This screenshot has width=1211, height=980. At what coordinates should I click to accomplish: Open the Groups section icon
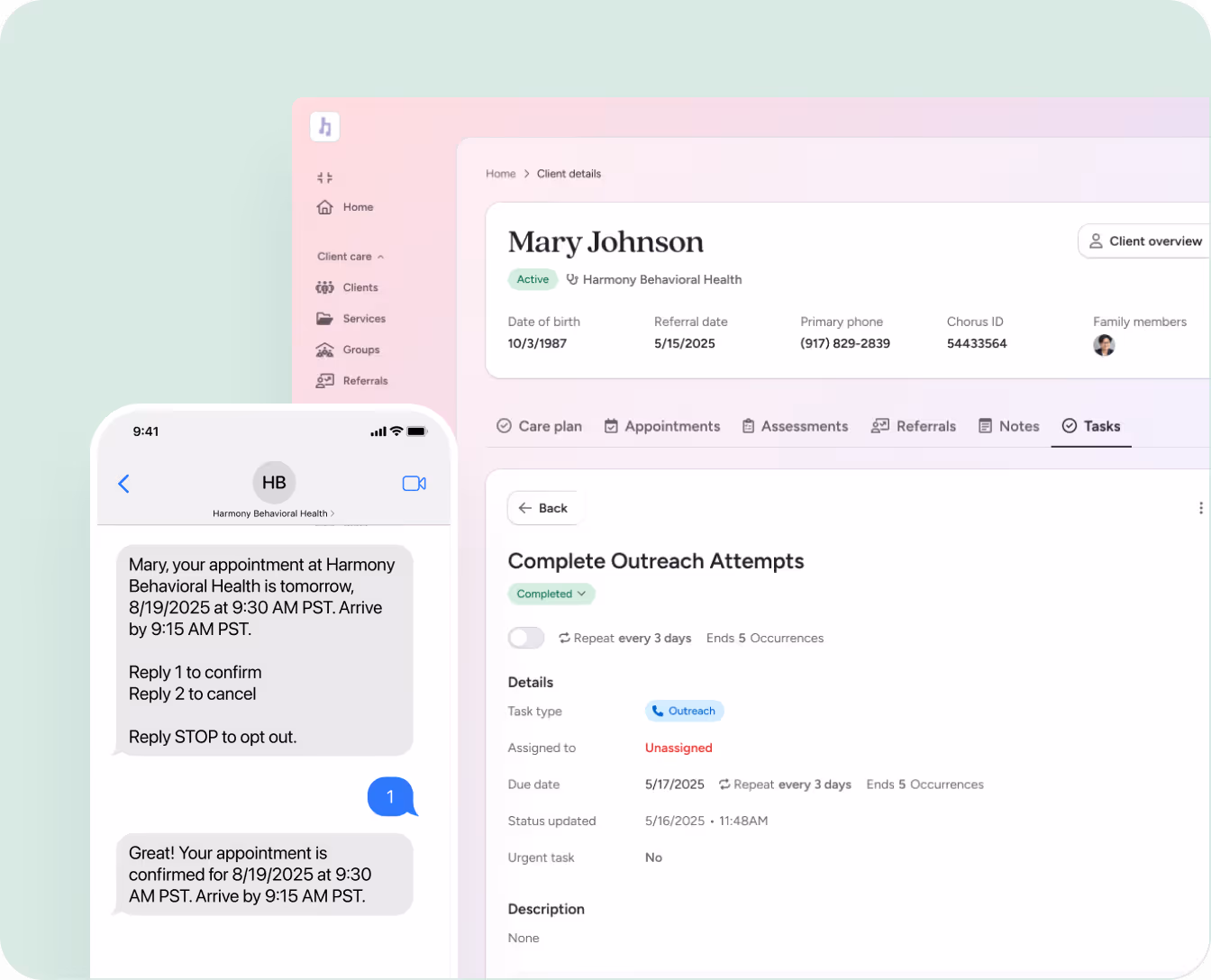[324, 349]
